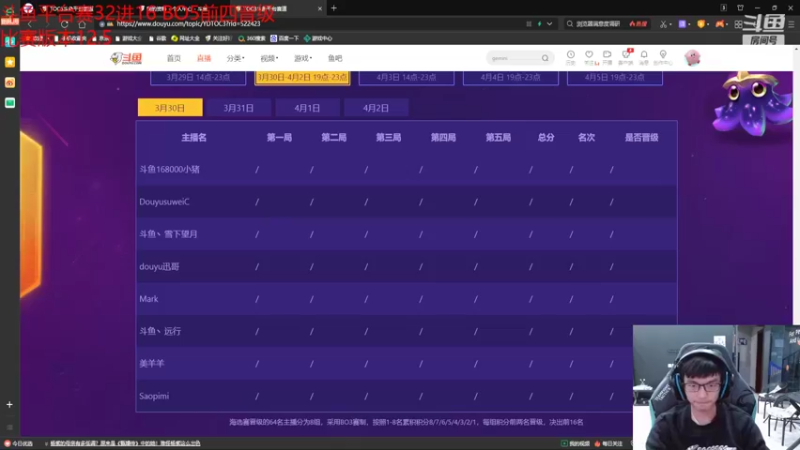
Task: Open a new browser tab
Action: tap(334, 8)
